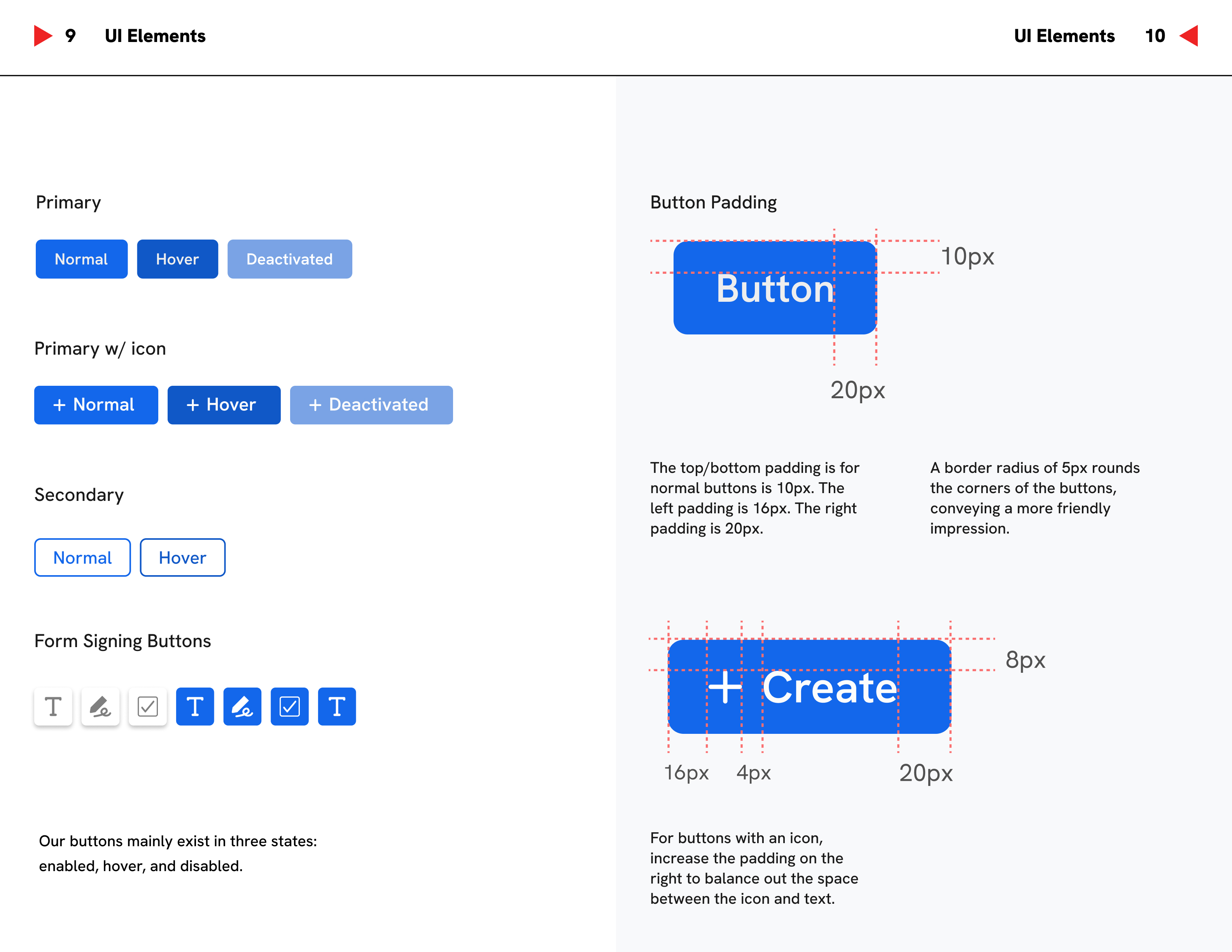Image resolution: width=1232 pixels, height=952 pixels.
Task: Click the blue signature pen button
Action: click(x=242, y=706)
